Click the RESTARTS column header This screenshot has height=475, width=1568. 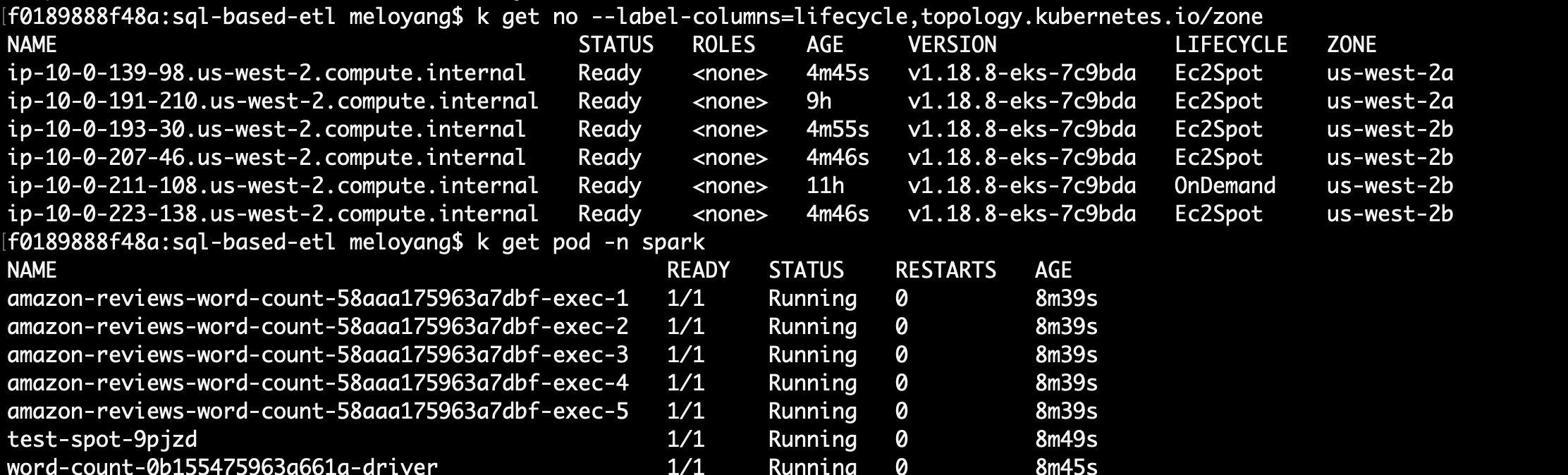(x=945, y=271)
